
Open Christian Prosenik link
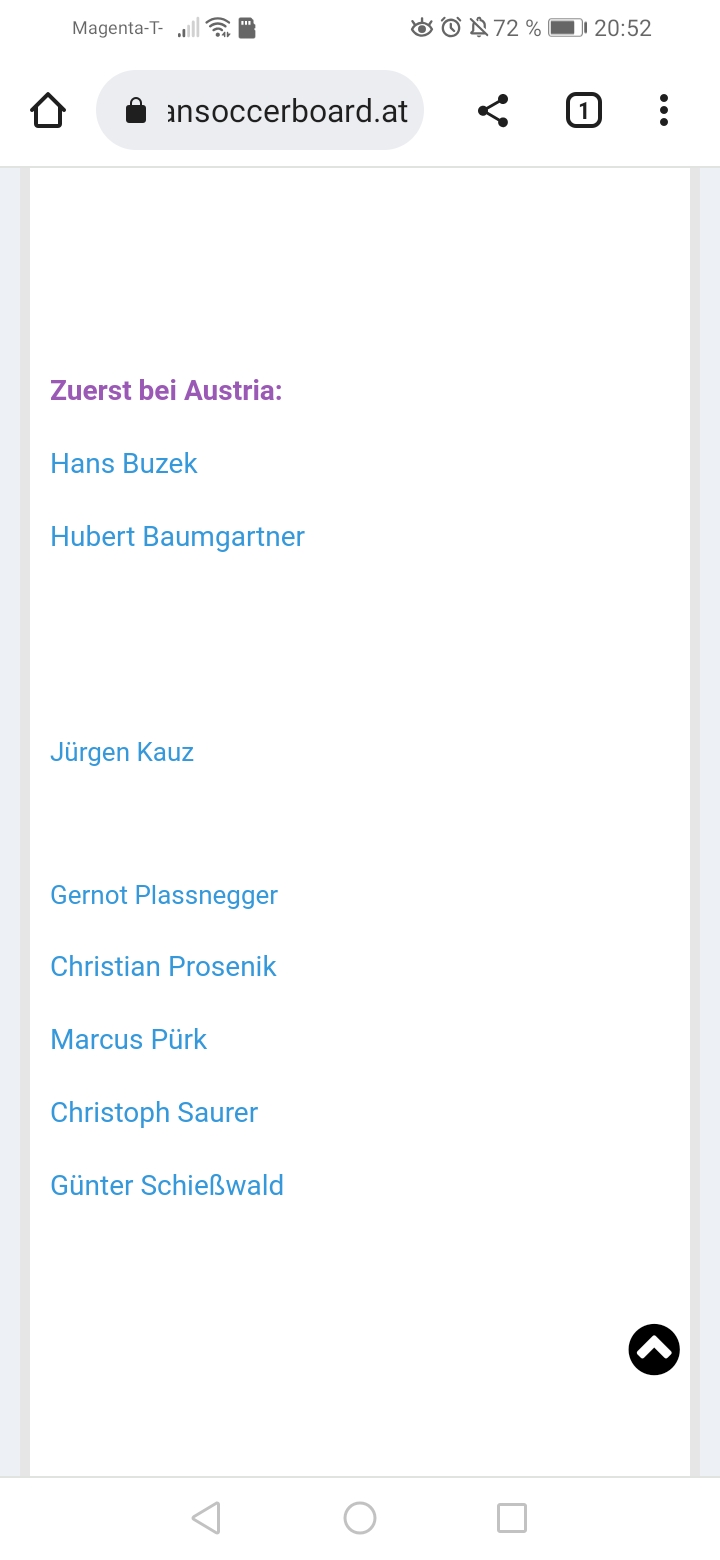[163, 967]
